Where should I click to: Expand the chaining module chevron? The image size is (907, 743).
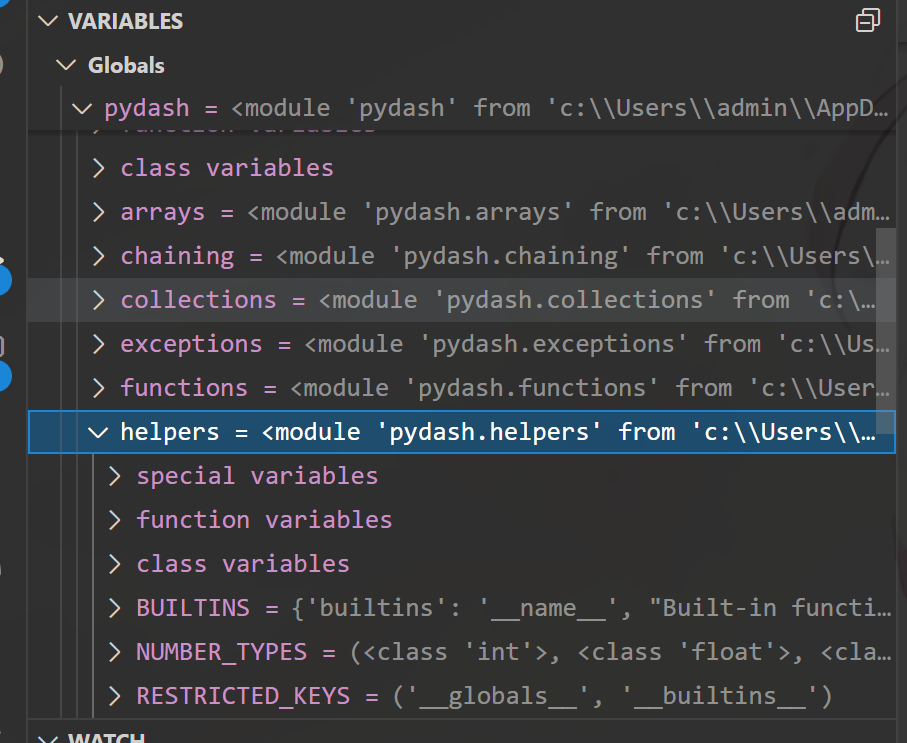99,256
